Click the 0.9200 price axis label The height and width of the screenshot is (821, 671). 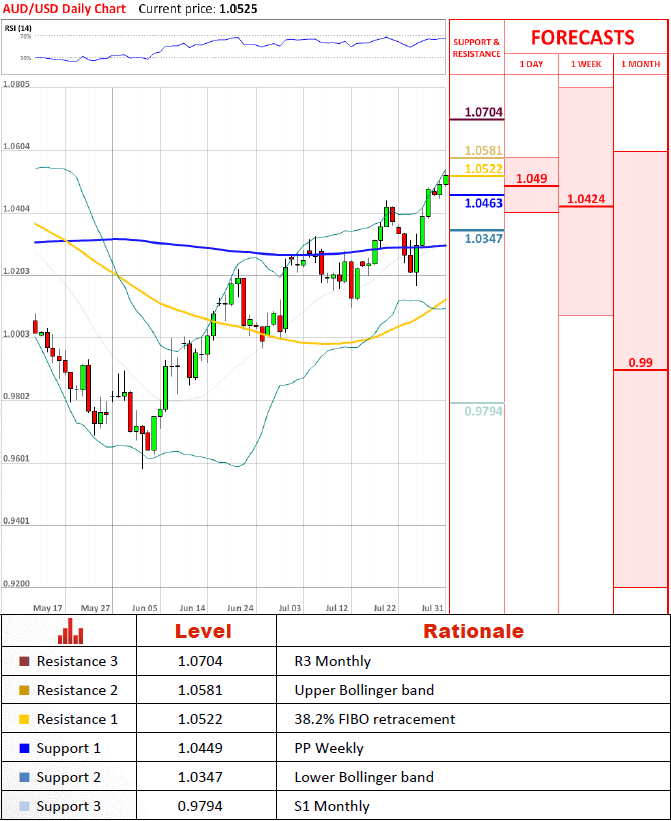click(x=16, y=584)
